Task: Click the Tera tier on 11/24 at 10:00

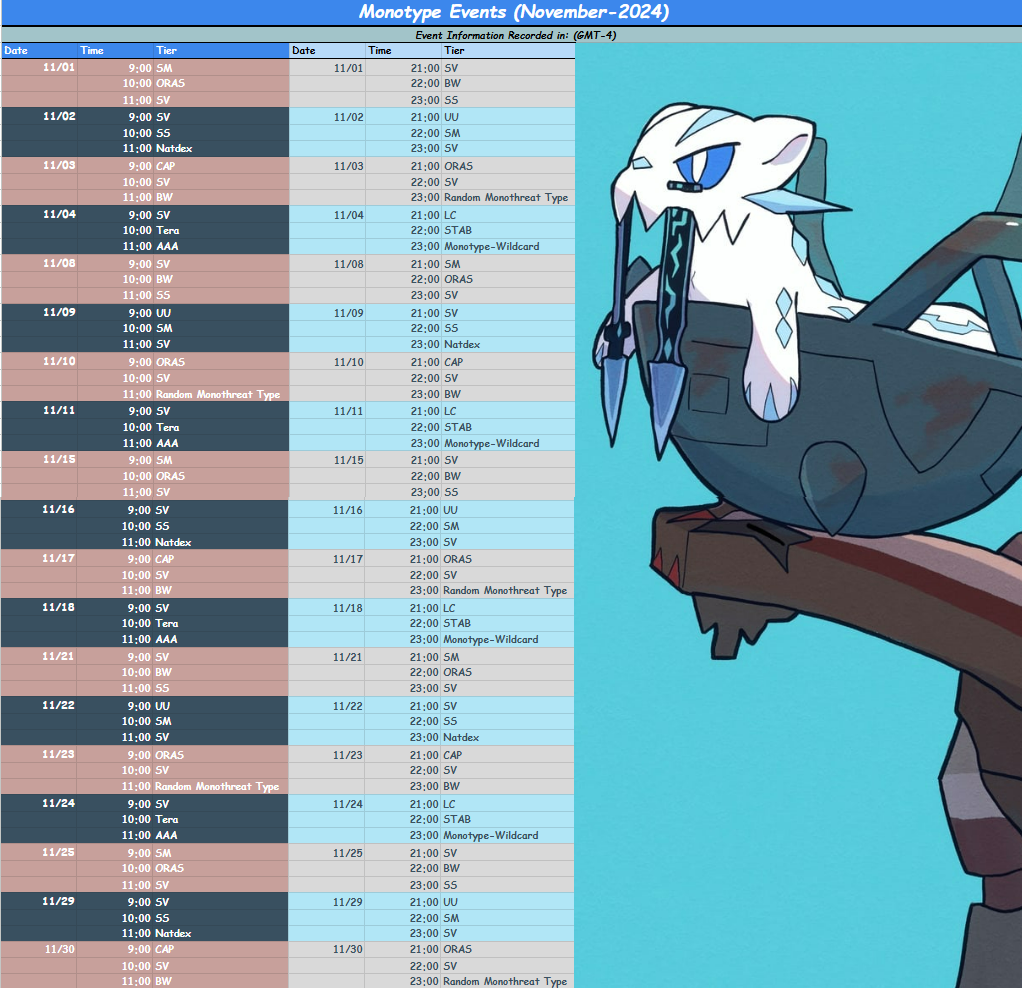Action: (x=167, y=820)
